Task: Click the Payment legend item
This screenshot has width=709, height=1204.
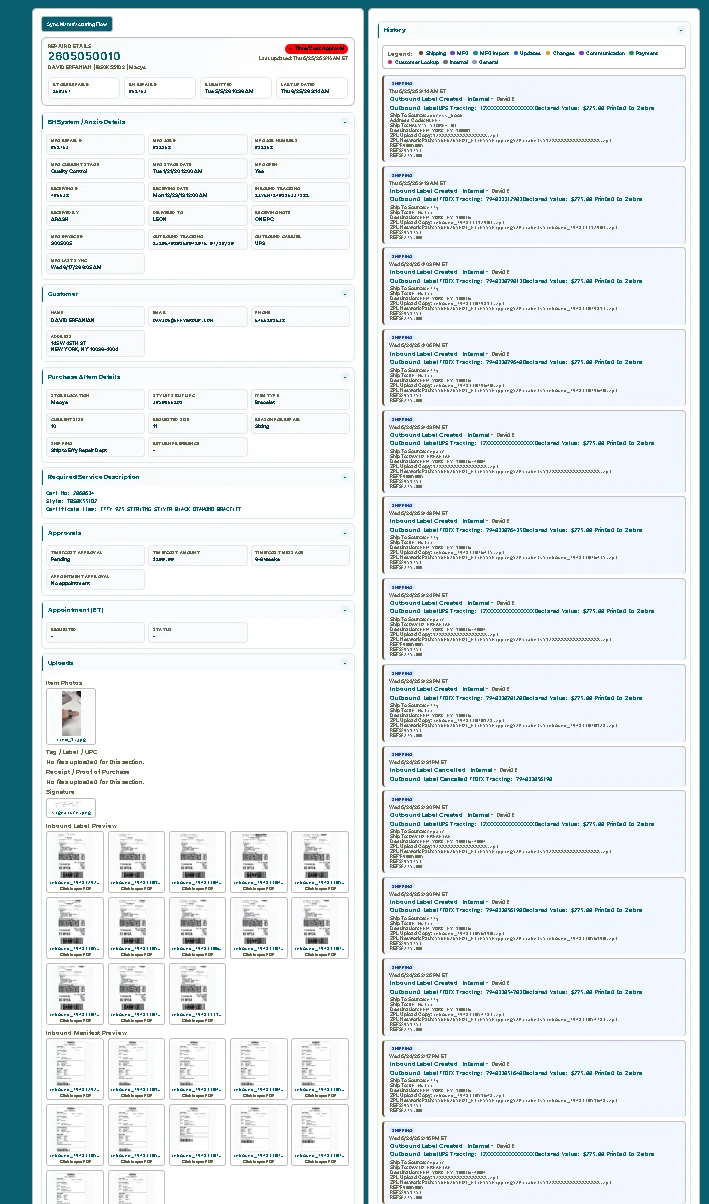Action: 644,53
